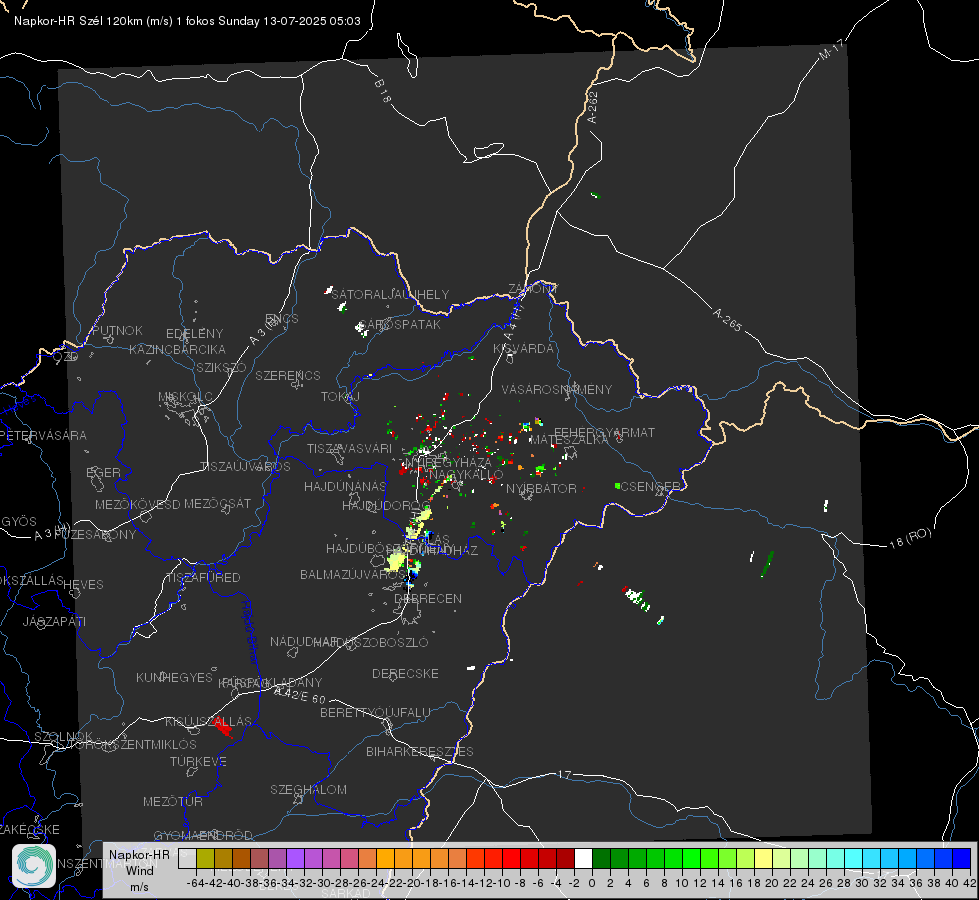Click the PUTNOK label

point(117,330)
